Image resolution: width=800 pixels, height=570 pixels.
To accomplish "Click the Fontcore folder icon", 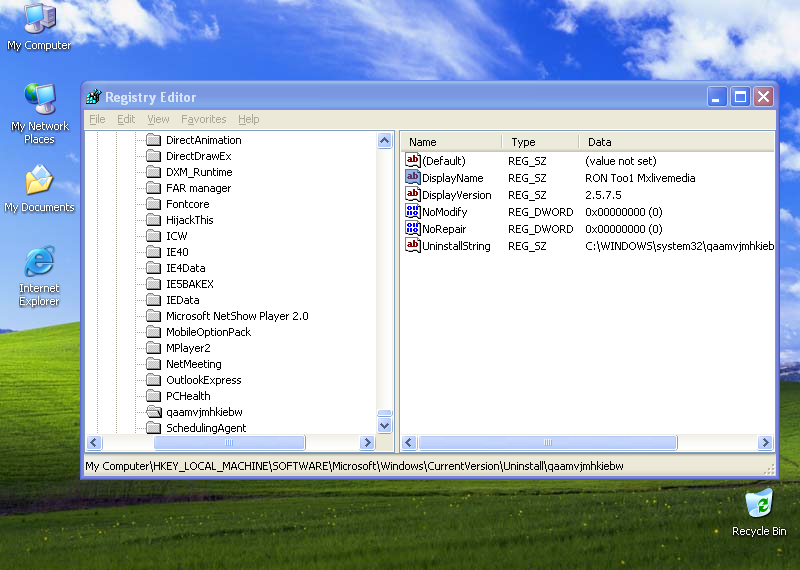I will 153,204.
